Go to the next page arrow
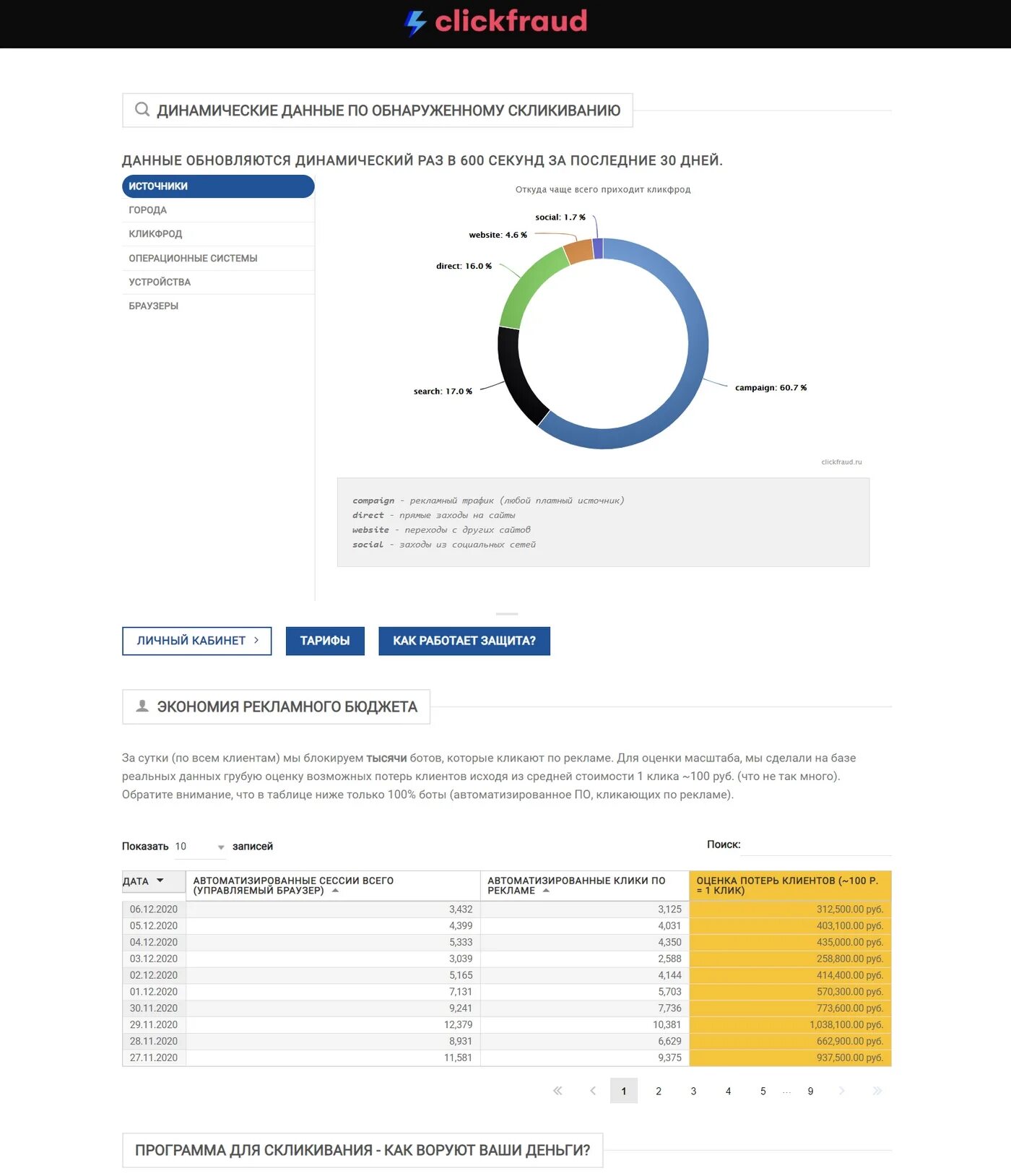The image size is (1011, 1176). pos(841,1091)
